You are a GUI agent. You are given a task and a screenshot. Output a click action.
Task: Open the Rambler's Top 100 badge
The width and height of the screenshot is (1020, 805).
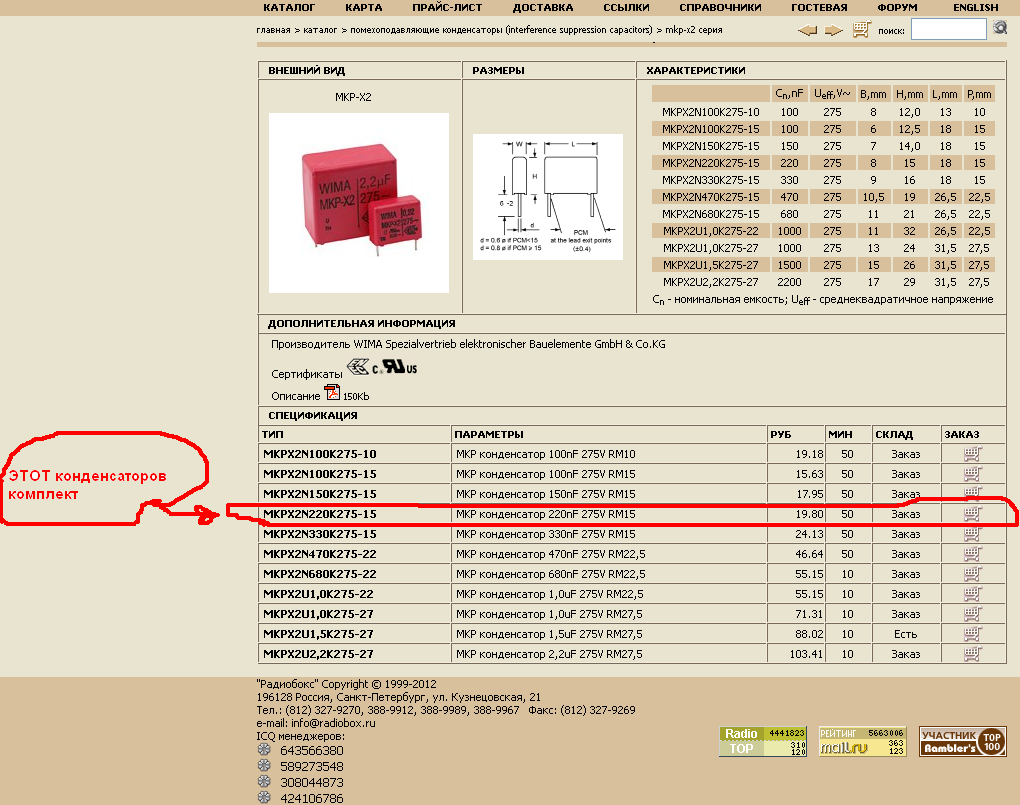pyautogui.click(x=963, y=741)
